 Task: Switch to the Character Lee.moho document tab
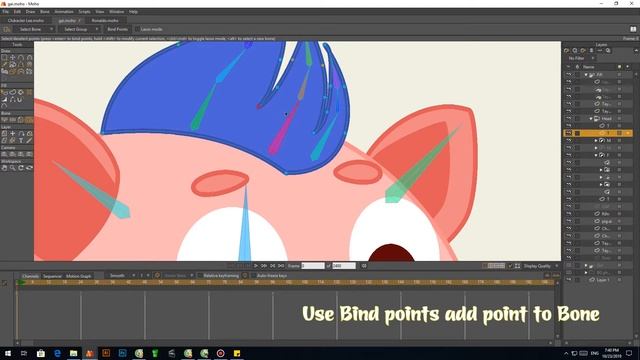[26, 20]
